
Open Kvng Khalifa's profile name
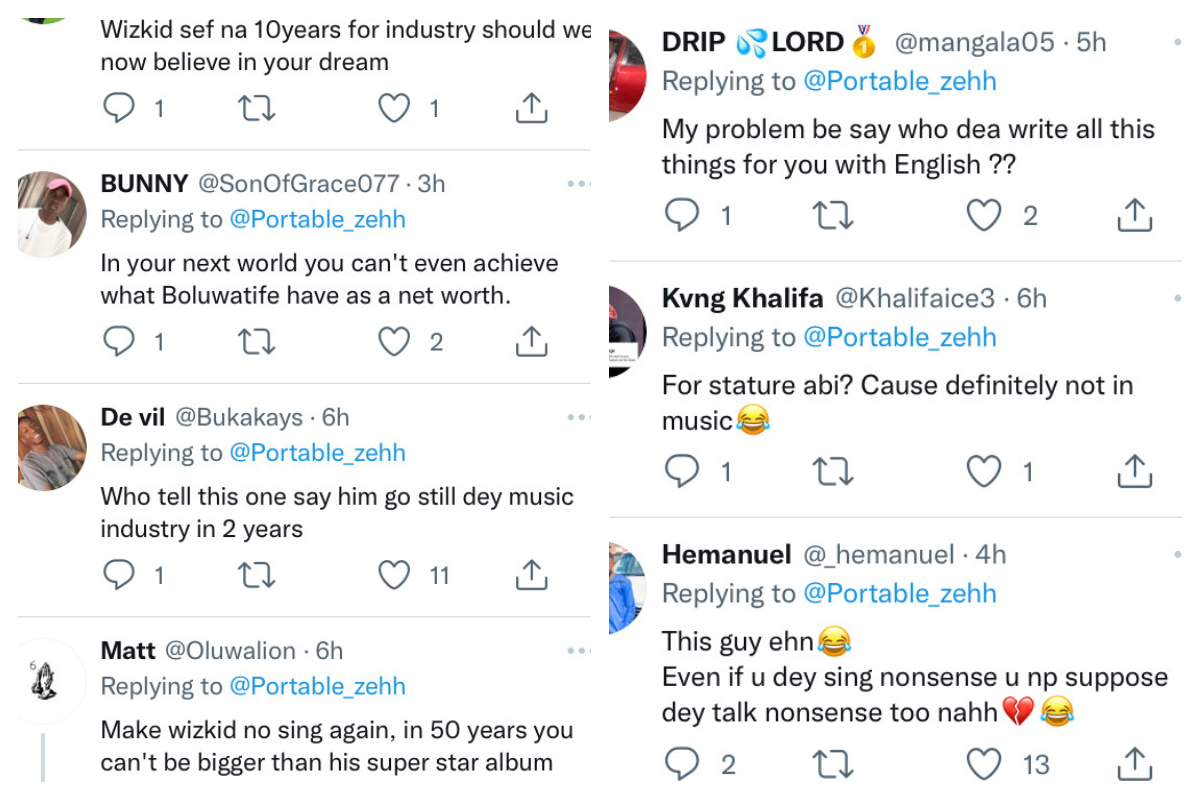click(x=742, y=298)
